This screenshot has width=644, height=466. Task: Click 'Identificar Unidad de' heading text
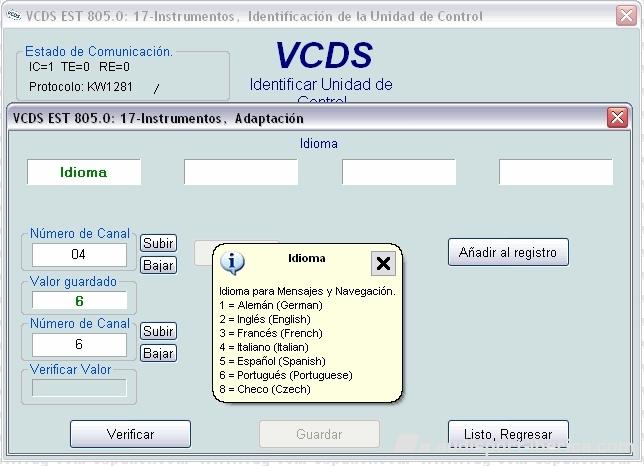click(x=321, y=85)
